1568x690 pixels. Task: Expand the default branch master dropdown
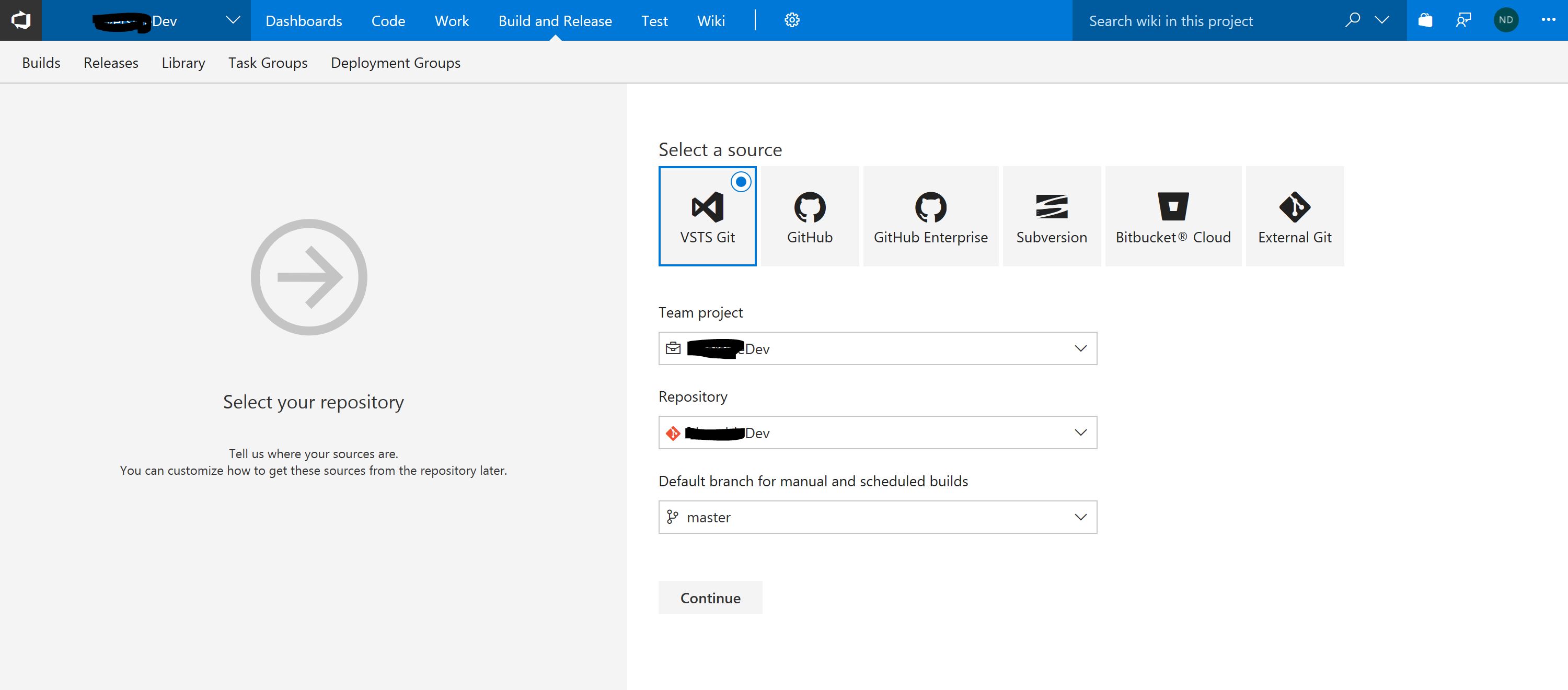tap(877, 517)
